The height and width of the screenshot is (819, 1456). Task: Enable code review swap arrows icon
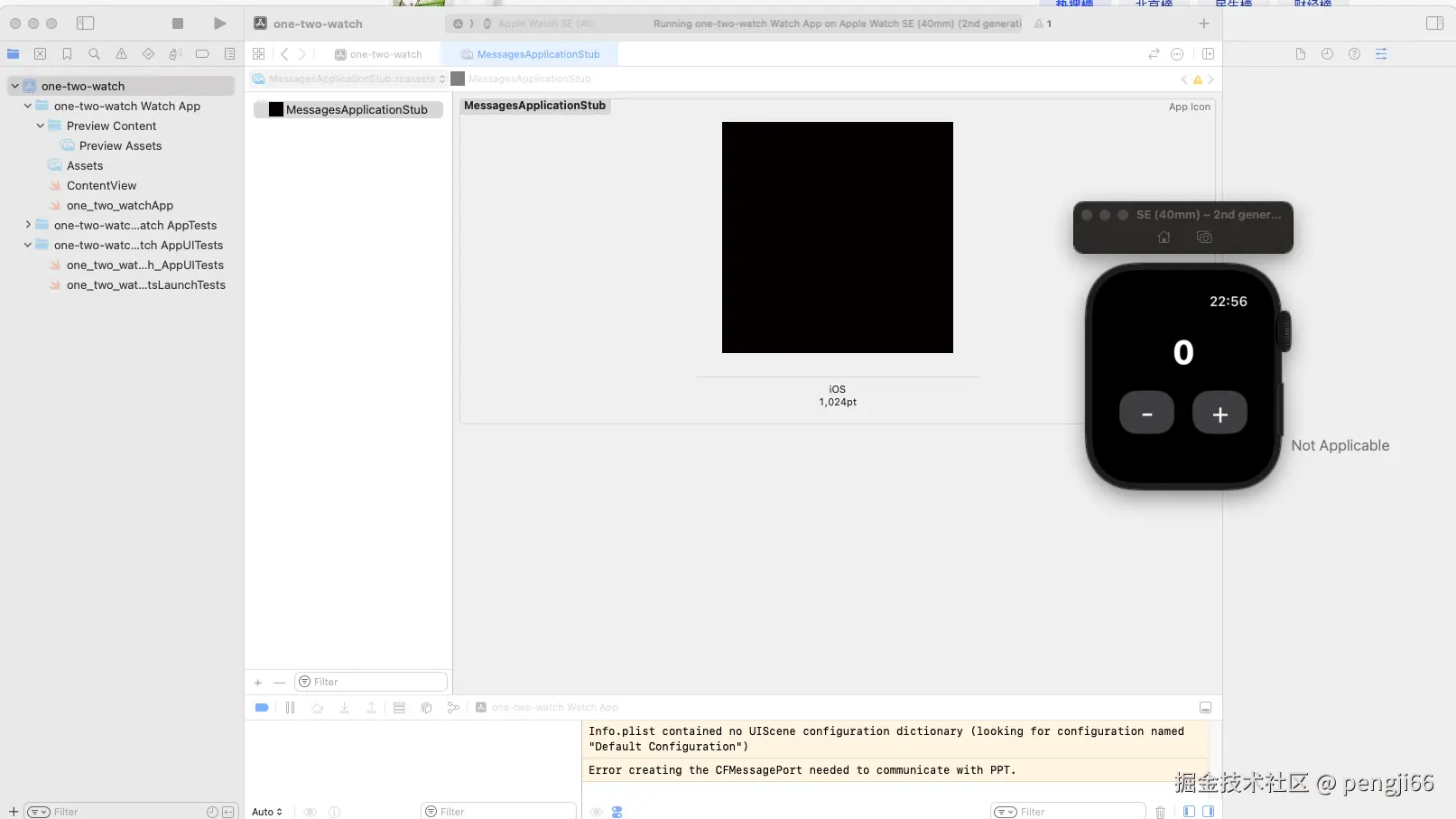coord(1154,54)
